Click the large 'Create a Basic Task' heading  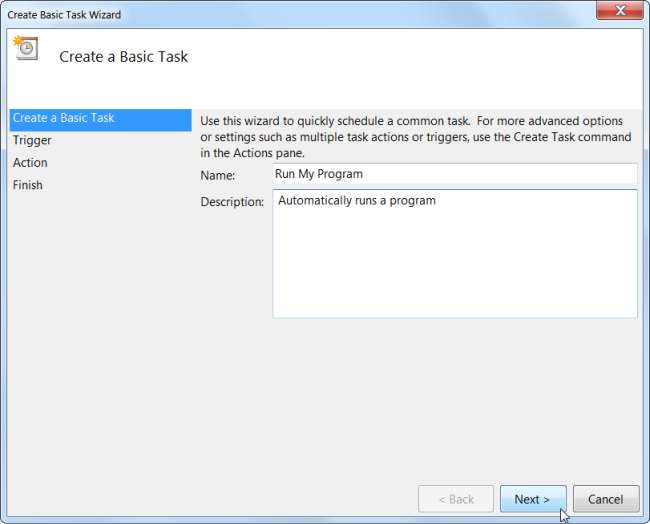click(124, 57)
